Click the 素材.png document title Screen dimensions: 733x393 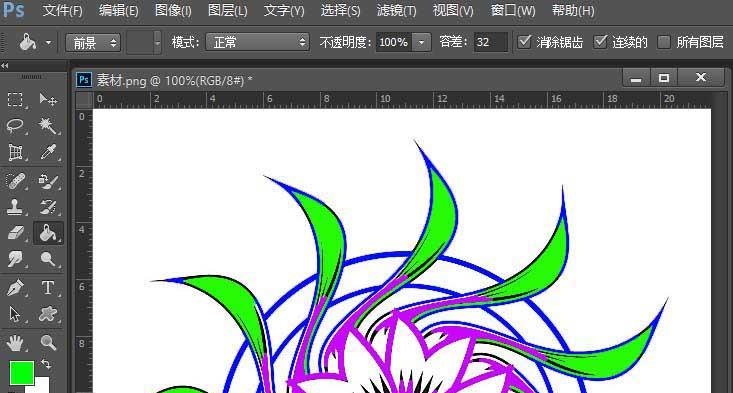(x=174, y=80)
